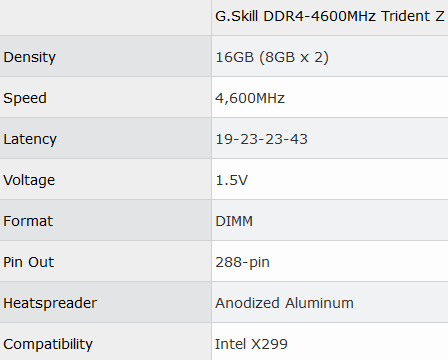Viewport: 448px width, 360px height.
Task: Click the 1.5V voltage value
Action: click(x=232, y=180)
